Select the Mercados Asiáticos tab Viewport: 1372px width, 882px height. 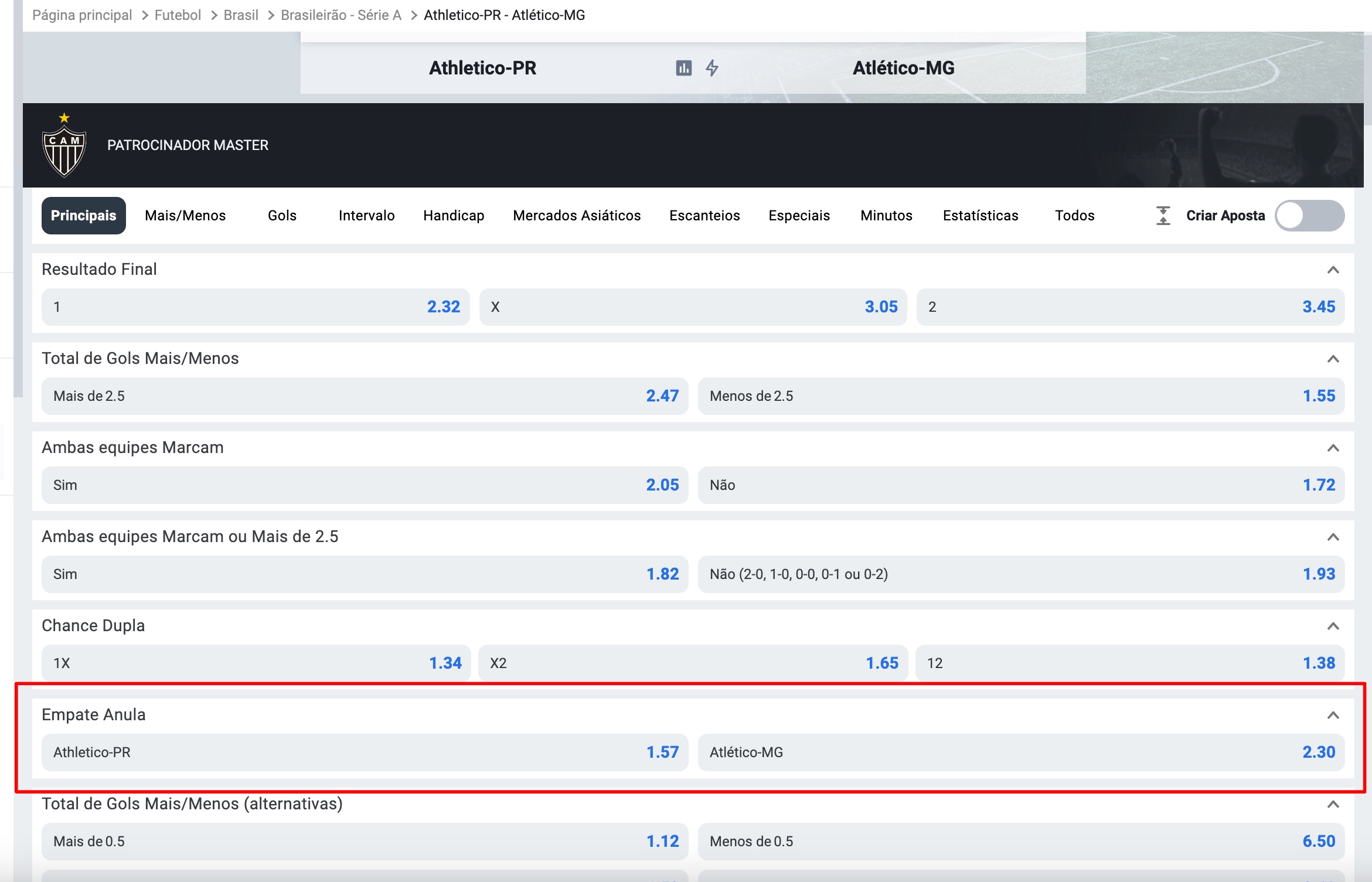[x=576, y=215]
